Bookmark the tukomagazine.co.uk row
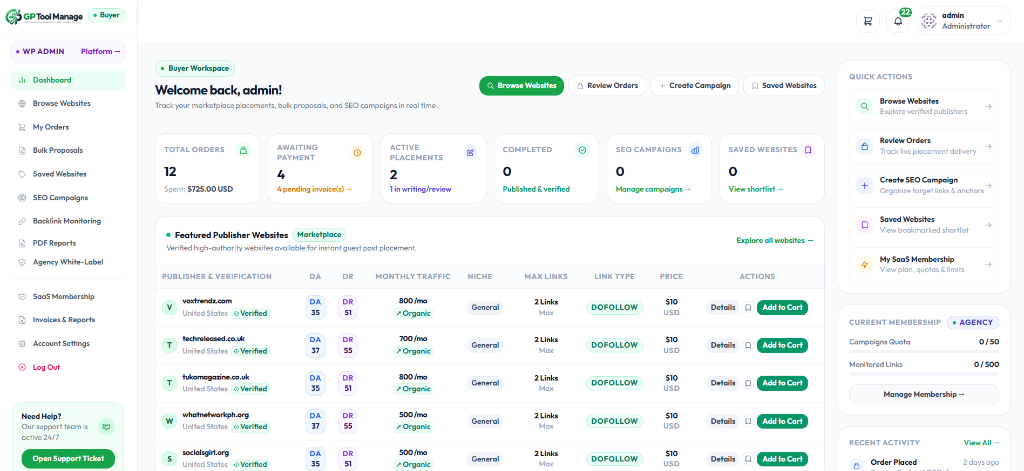Image resolution: width=1024 pixels, height=471 pixels. tap(748, 383)
